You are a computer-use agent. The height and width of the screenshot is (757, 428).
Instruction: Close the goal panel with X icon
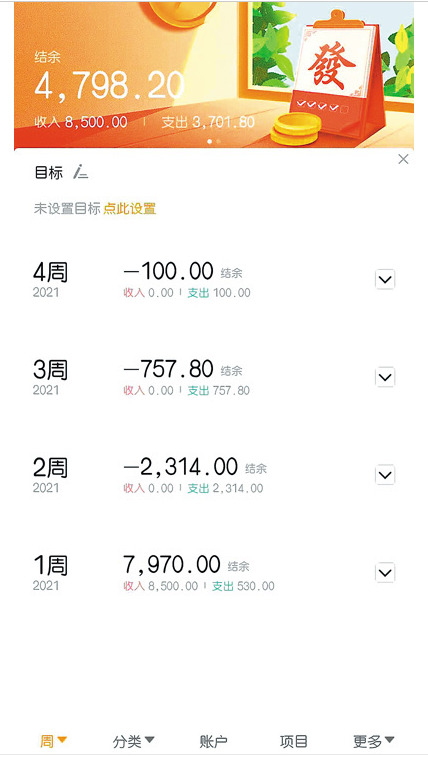[403, 159]
